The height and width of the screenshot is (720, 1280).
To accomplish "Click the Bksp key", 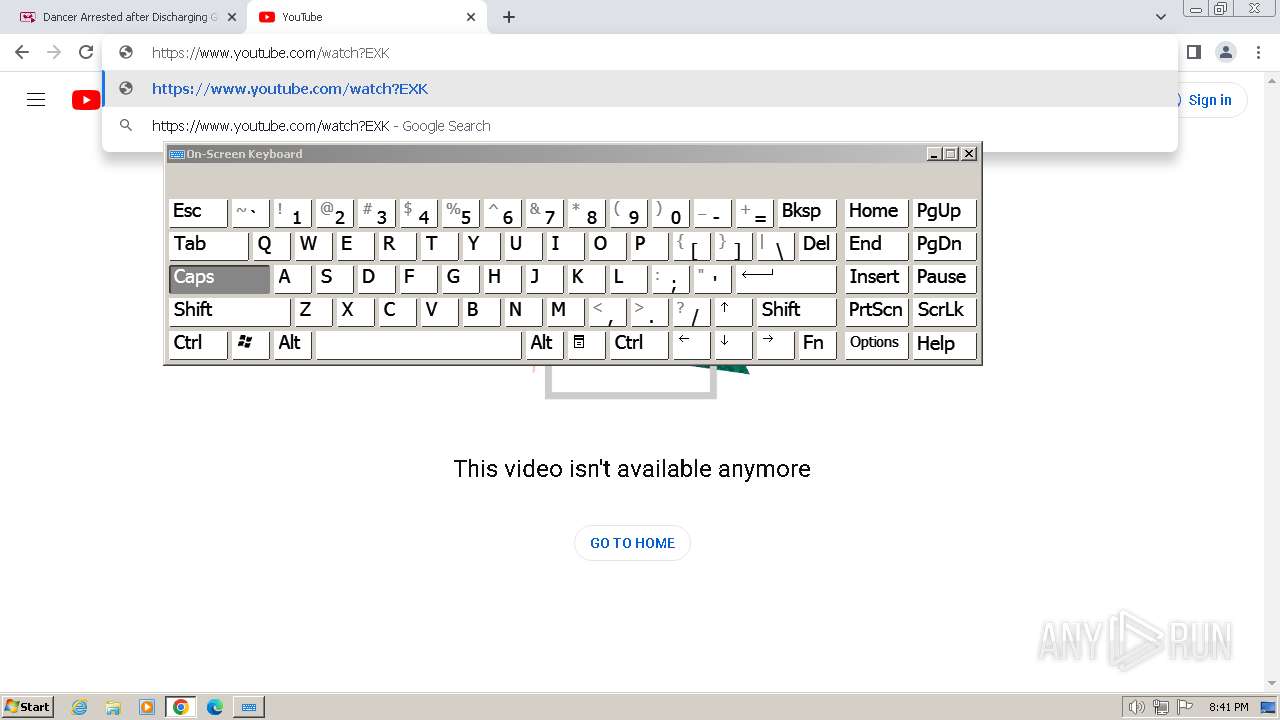I will tap(806, 212).
